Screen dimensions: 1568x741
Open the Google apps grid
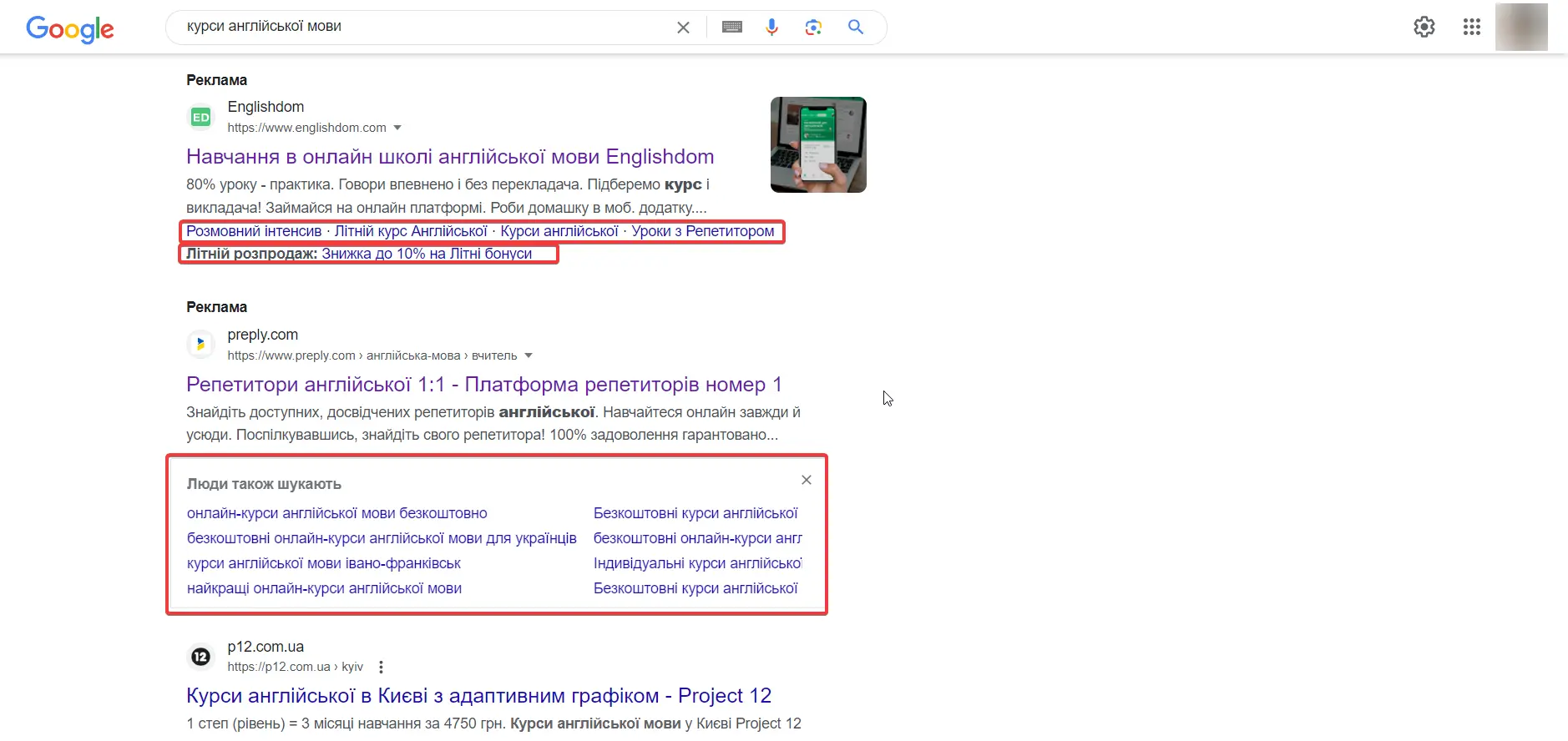pos(1472,27)
